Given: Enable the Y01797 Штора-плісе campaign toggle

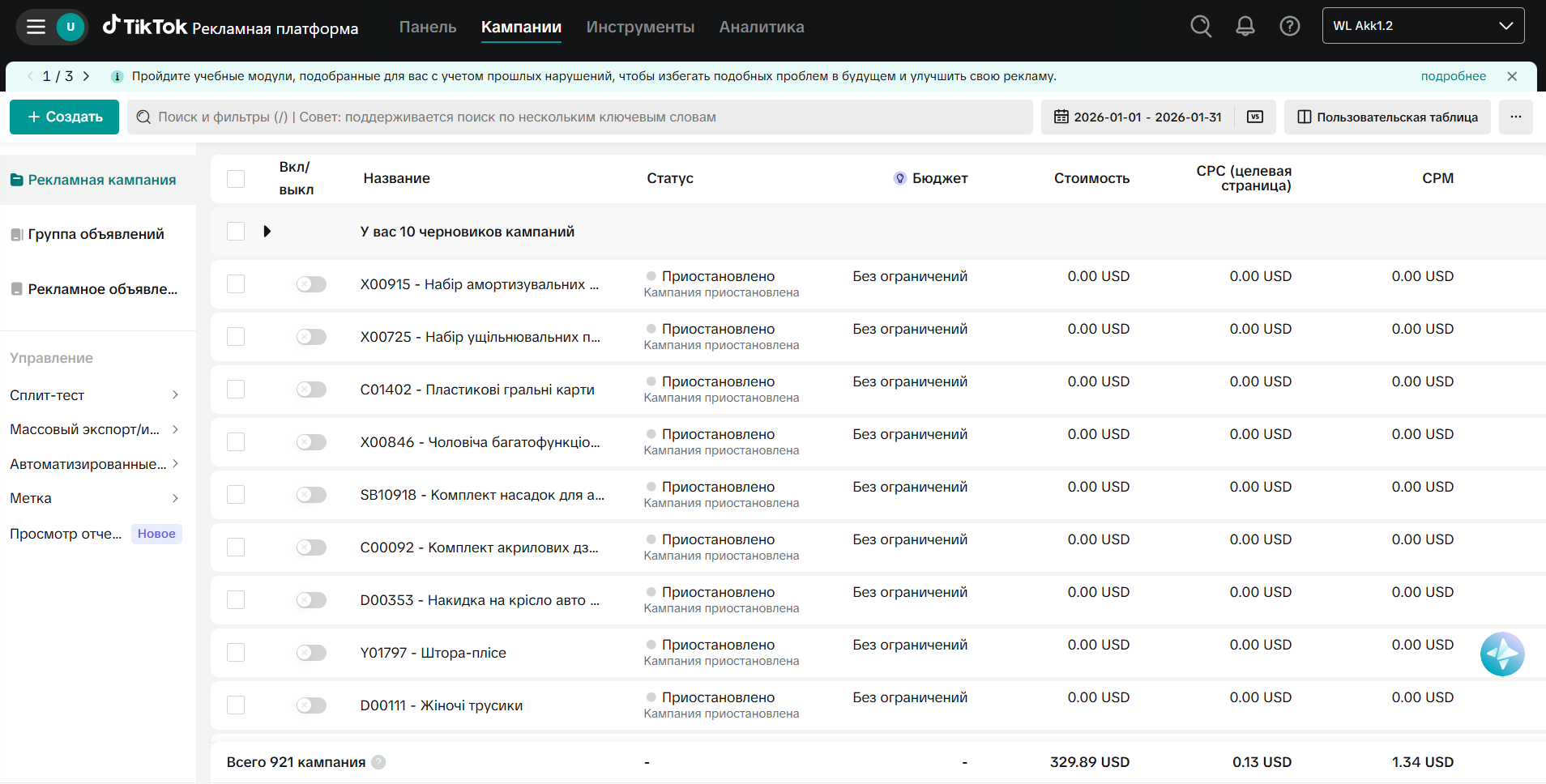Looking at the screenshot, I should 311,653.
